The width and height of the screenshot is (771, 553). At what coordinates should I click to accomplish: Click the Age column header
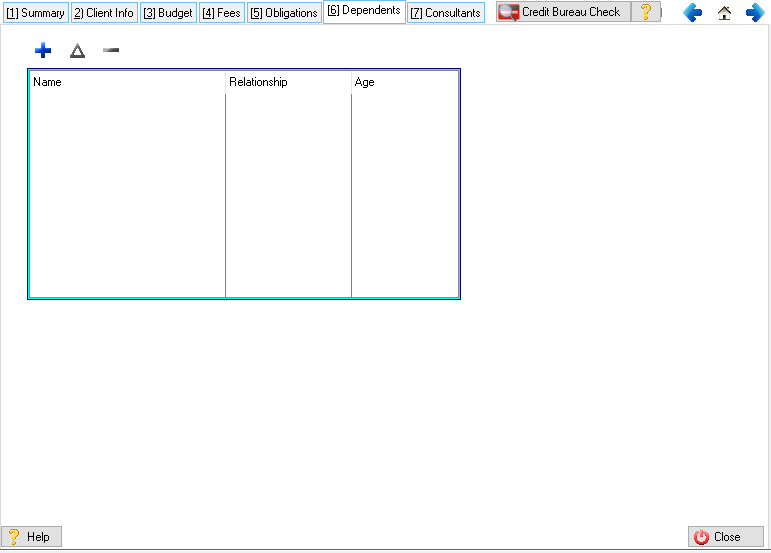coord(404,82)
